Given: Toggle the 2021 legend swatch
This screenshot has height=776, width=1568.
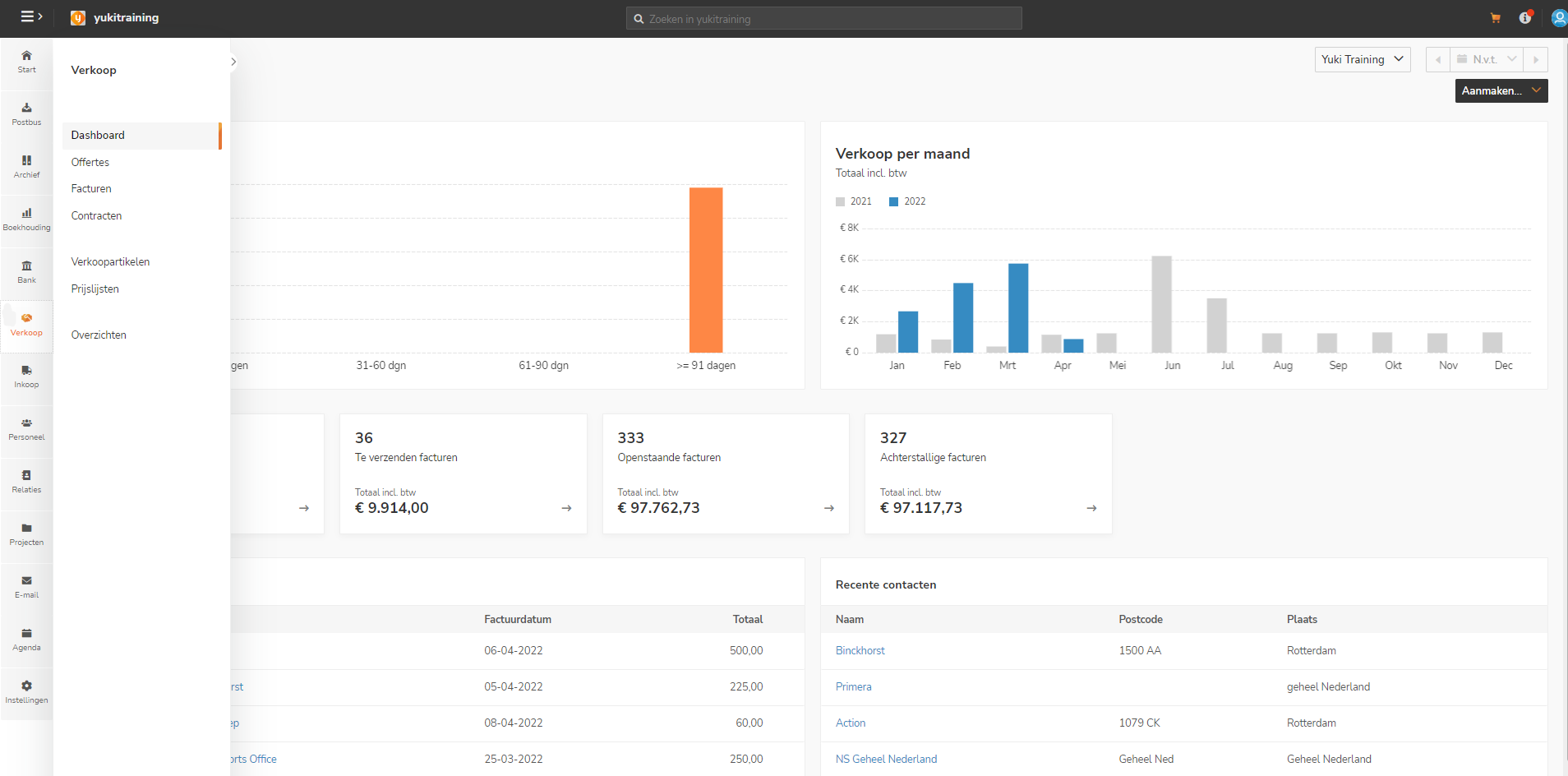Looking at the screenshot, I should pos(840,201).
